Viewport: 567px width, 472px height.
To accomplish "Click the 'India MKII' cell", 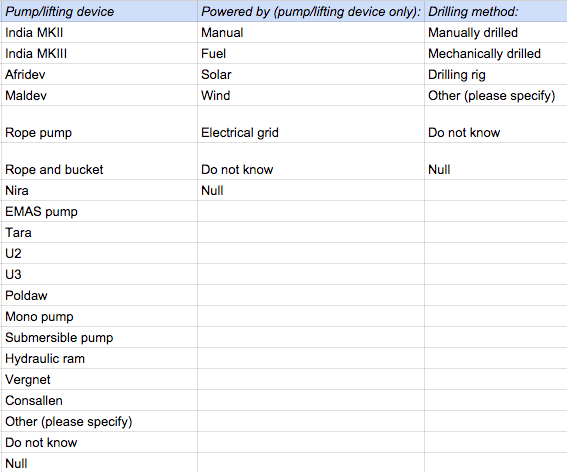I will 99,33.
